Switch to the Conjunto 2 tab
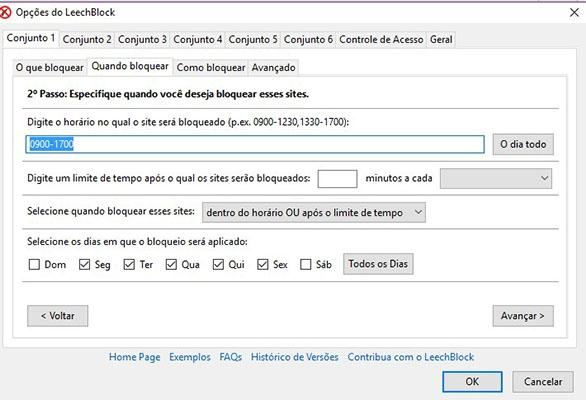 (x=87, y=39)
